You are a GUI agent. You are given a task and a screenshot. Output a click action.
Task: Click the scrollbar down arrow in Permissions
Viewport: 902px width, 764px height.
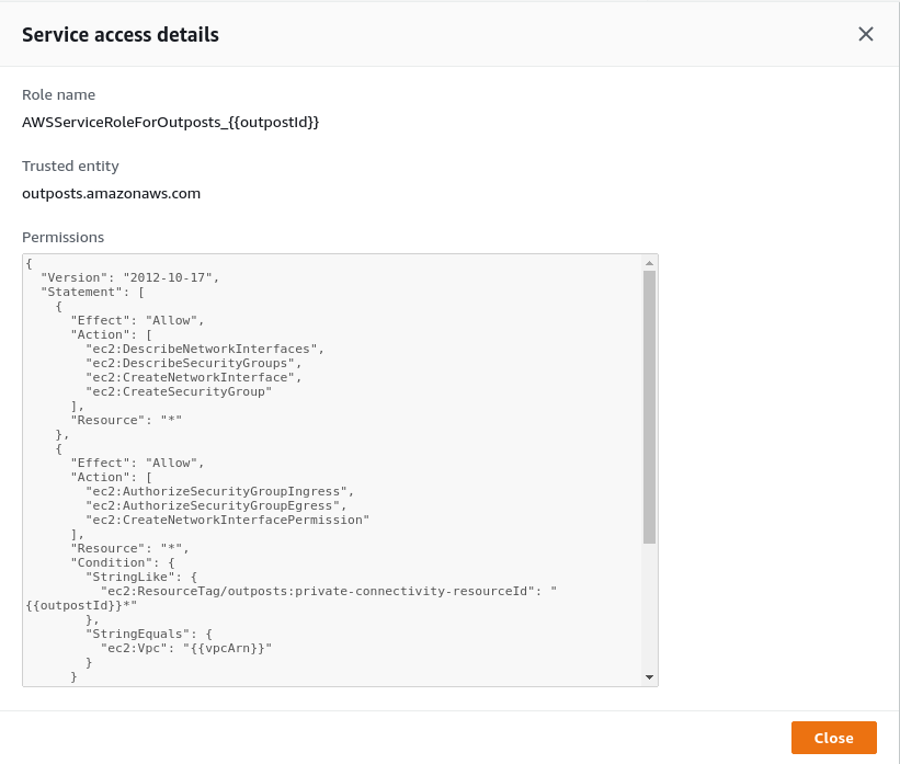click(x=649, y=678)
